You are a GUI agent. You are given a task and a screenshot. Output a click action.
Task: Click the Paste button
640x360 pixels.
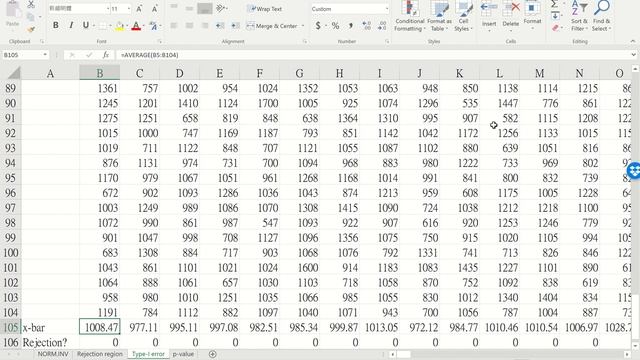point(13,15)
